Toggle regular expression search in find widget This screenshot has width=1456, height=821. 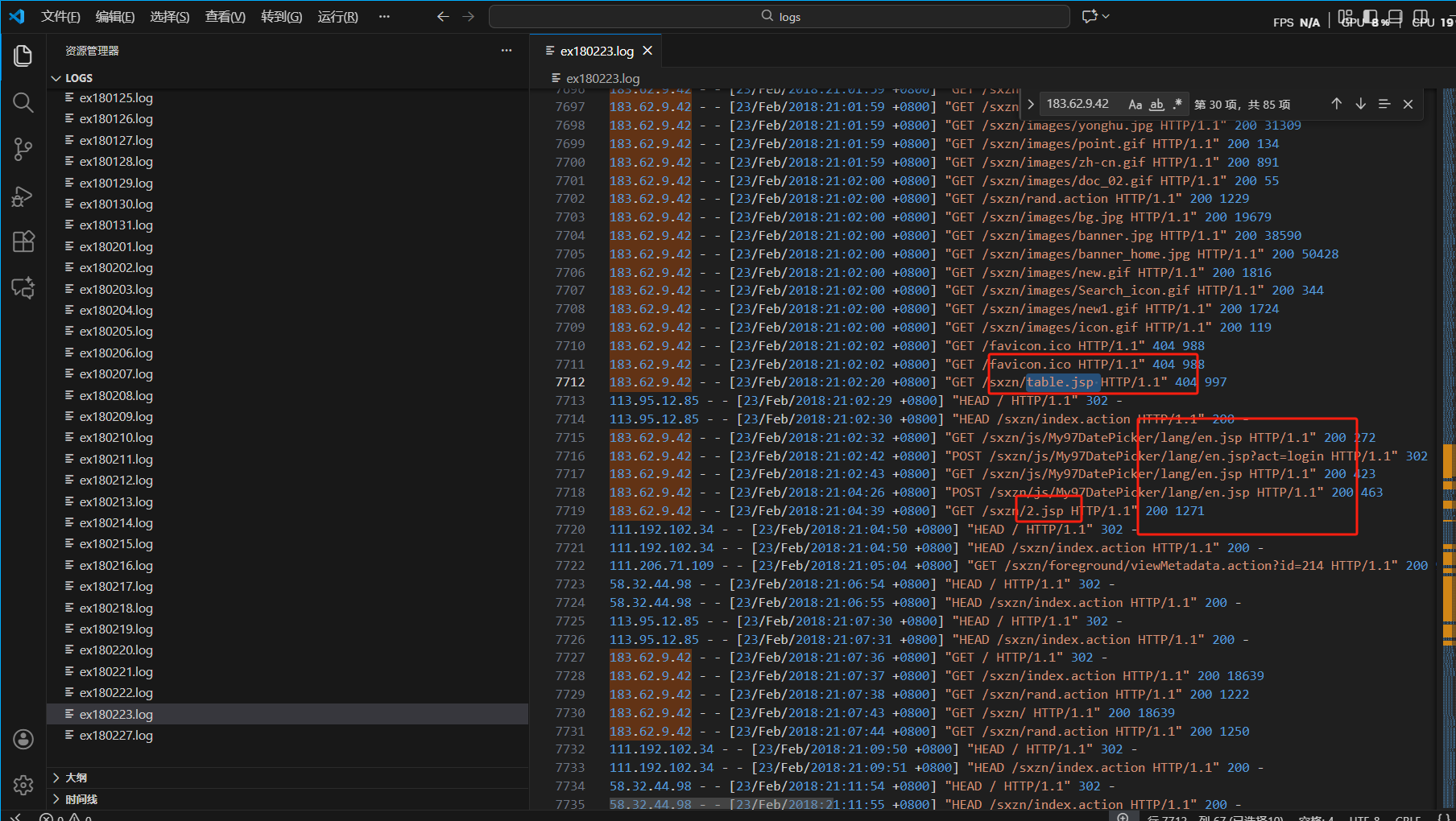click(1177, 104)
